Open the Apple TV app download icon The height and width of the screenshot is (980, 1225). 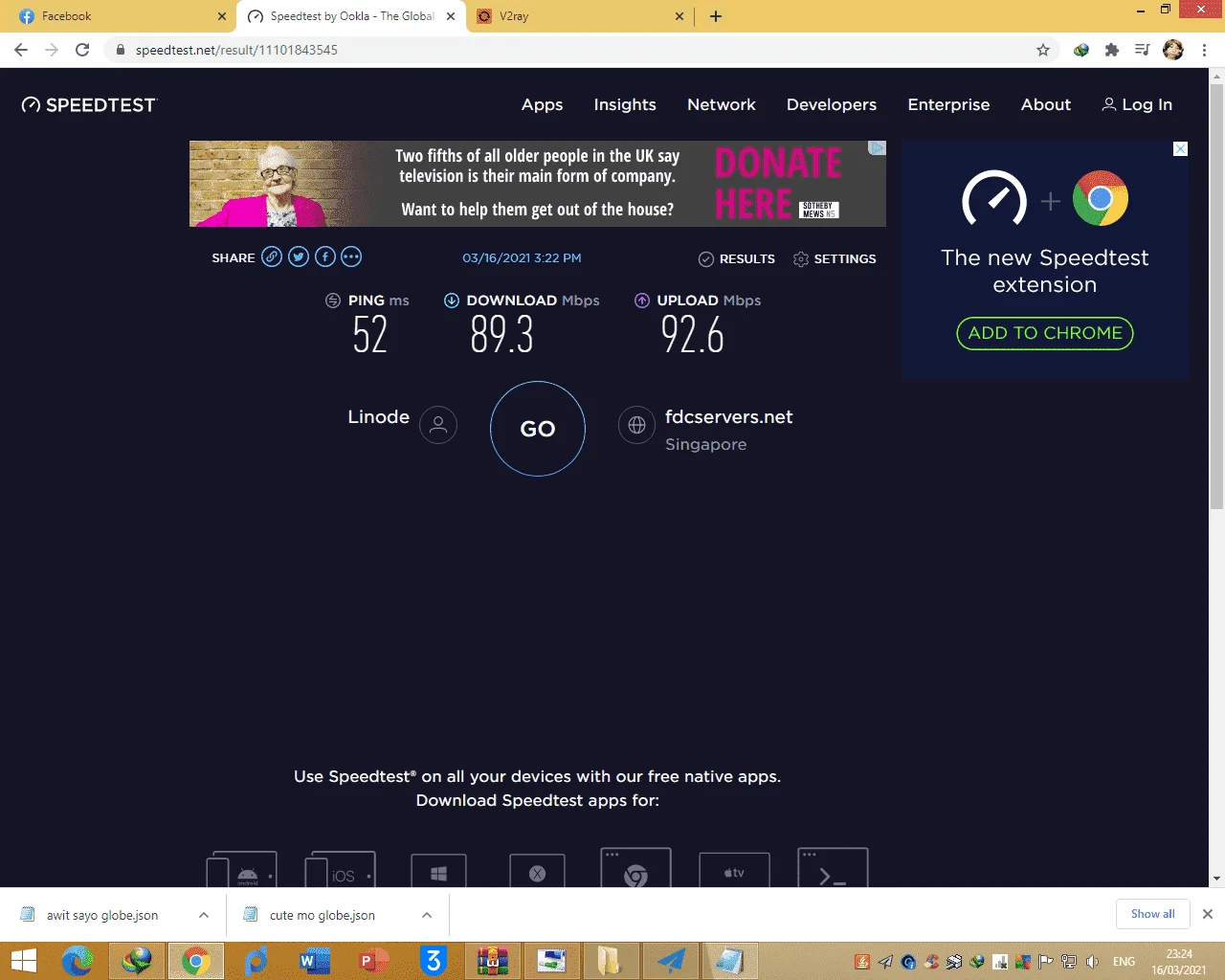point(734,870)
